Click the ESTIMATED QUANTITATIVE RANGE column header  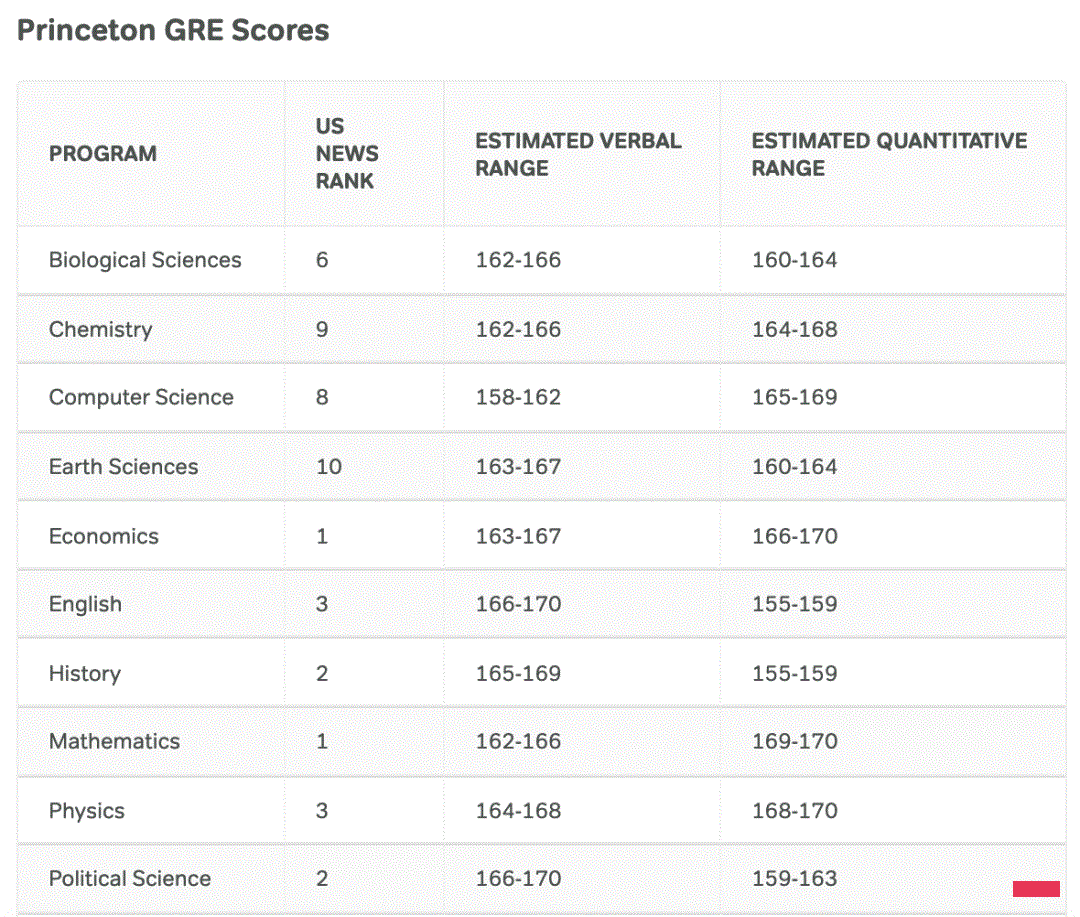coord(889,154)
